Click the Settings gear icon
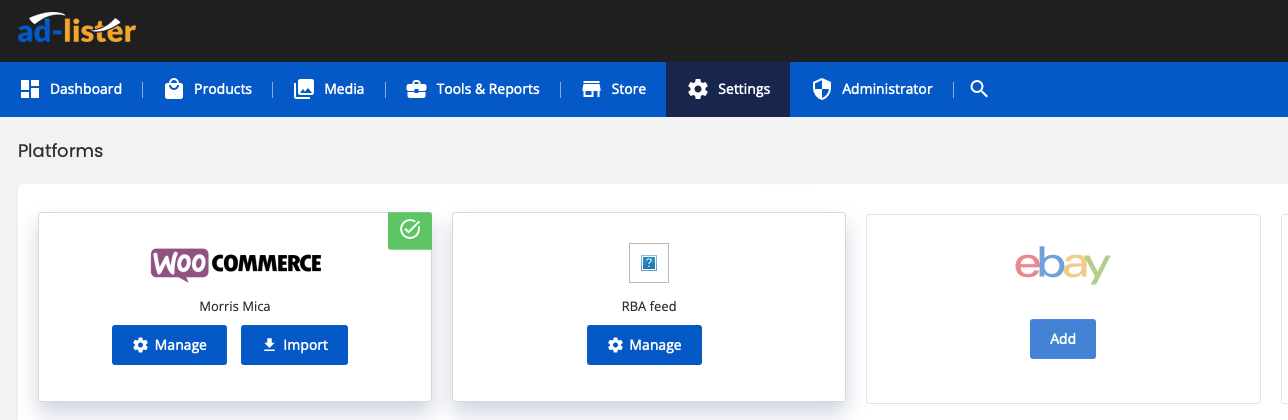This screenshot has width=1288, height=420. pyautogui.click(x=698, y=89)
